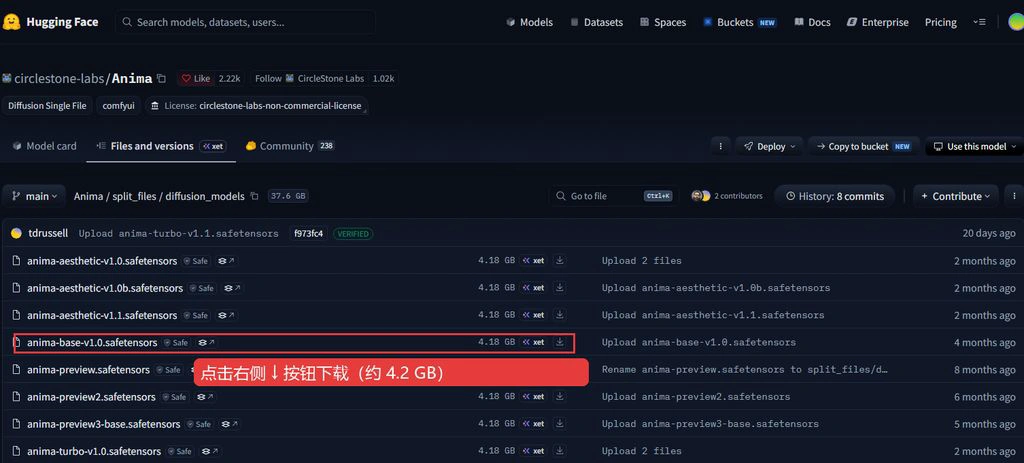Open anima-aesthetic-v1.1.safetensors file link

pyautogui.click(x=102, y=315)
